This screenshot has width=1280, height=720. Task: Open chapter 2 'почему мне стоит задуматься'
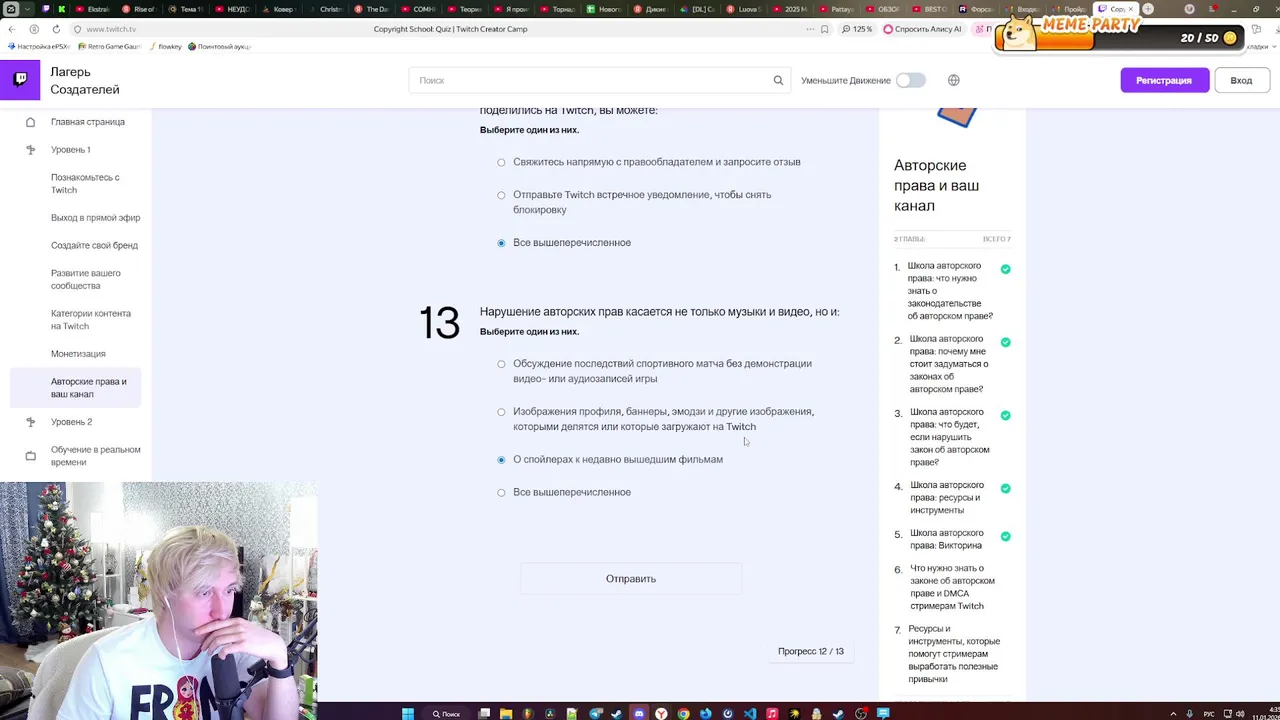949,364
